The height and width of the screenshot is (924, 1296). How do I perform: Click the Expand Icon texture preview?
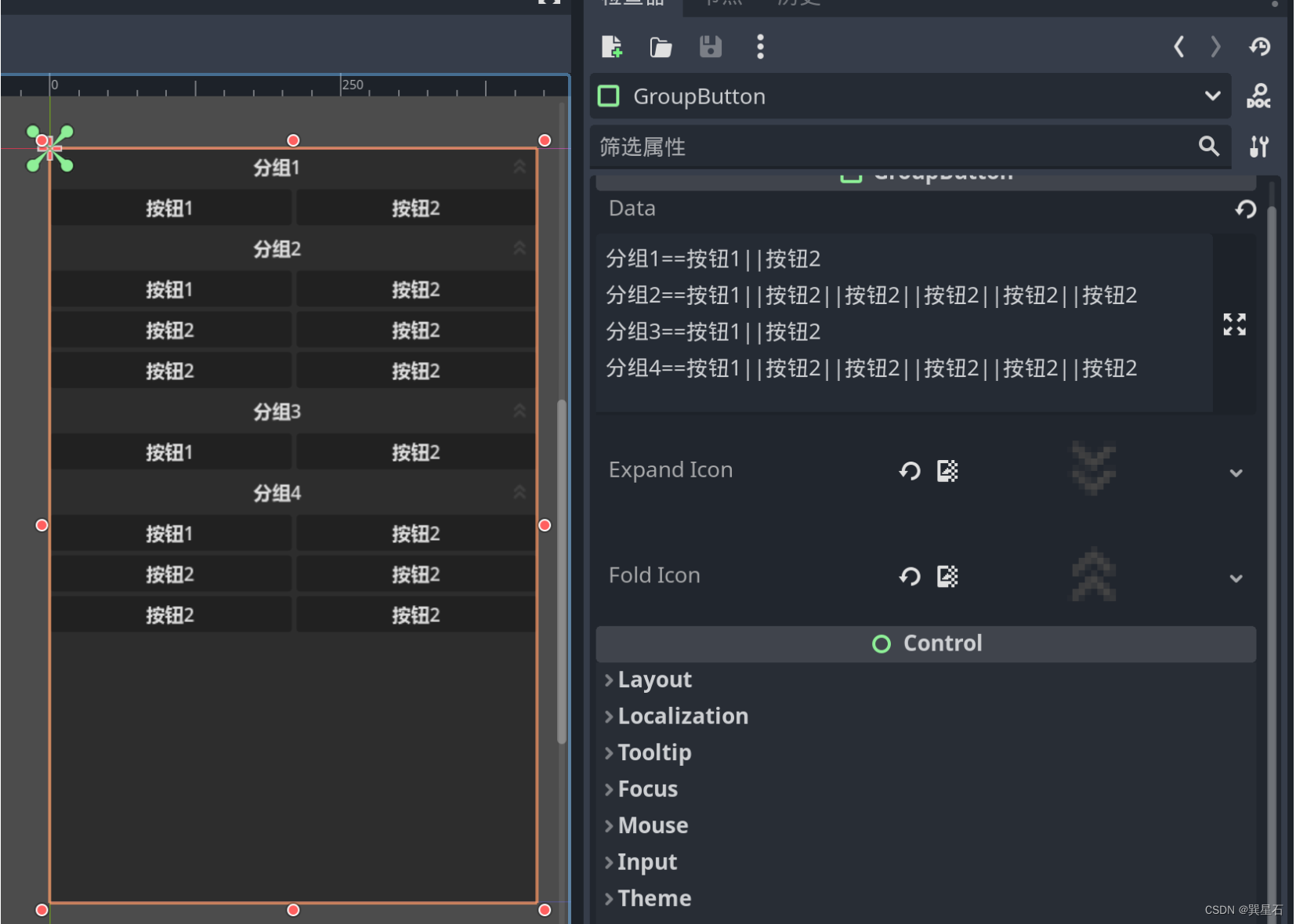click(1094, 469)
